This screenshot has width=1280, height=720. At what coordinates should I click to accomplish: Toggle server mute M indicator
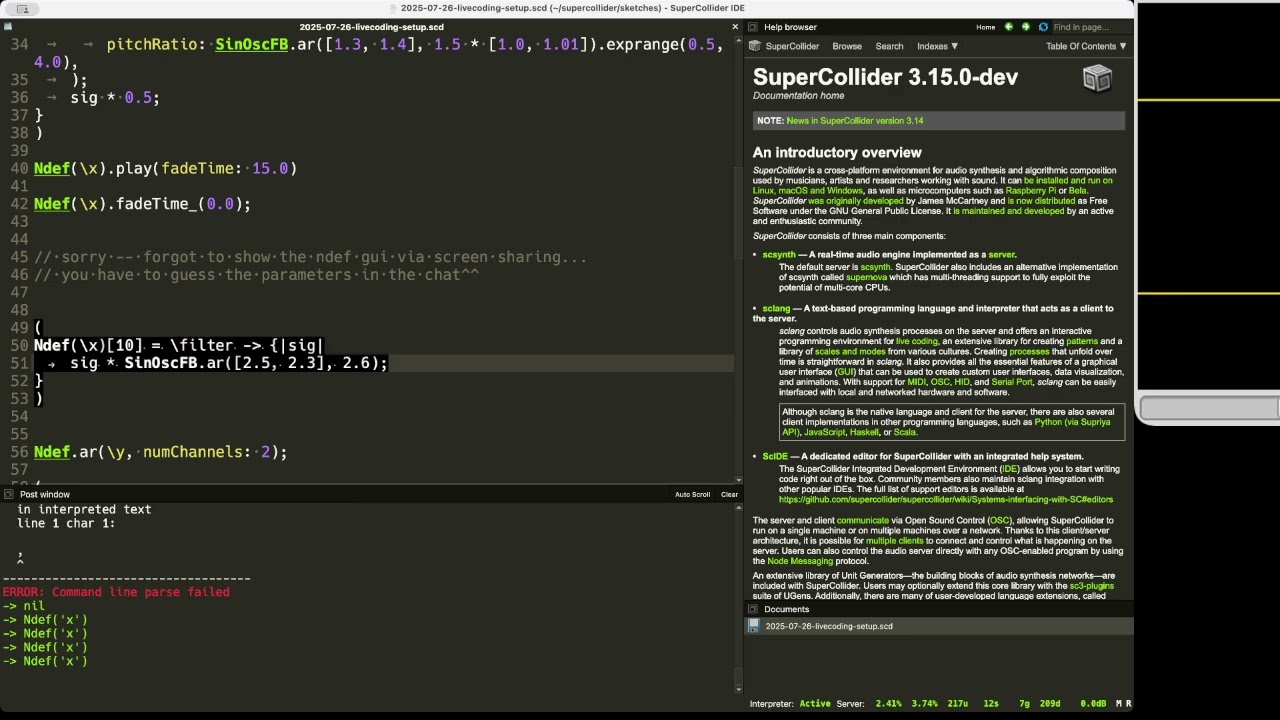1119,704
